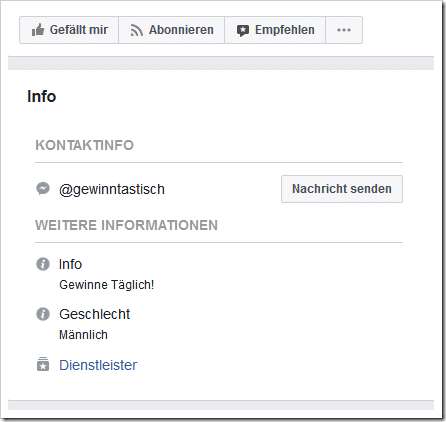Click the Gewinne Täglich! description text
The height and width of the screenshot is (422, 446).
107,285
